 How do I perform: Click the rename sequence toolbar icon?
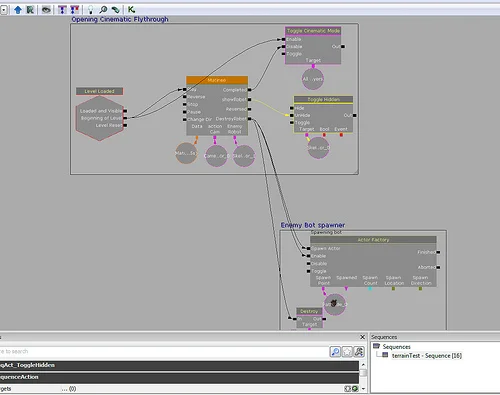click(x=30, y=10)
